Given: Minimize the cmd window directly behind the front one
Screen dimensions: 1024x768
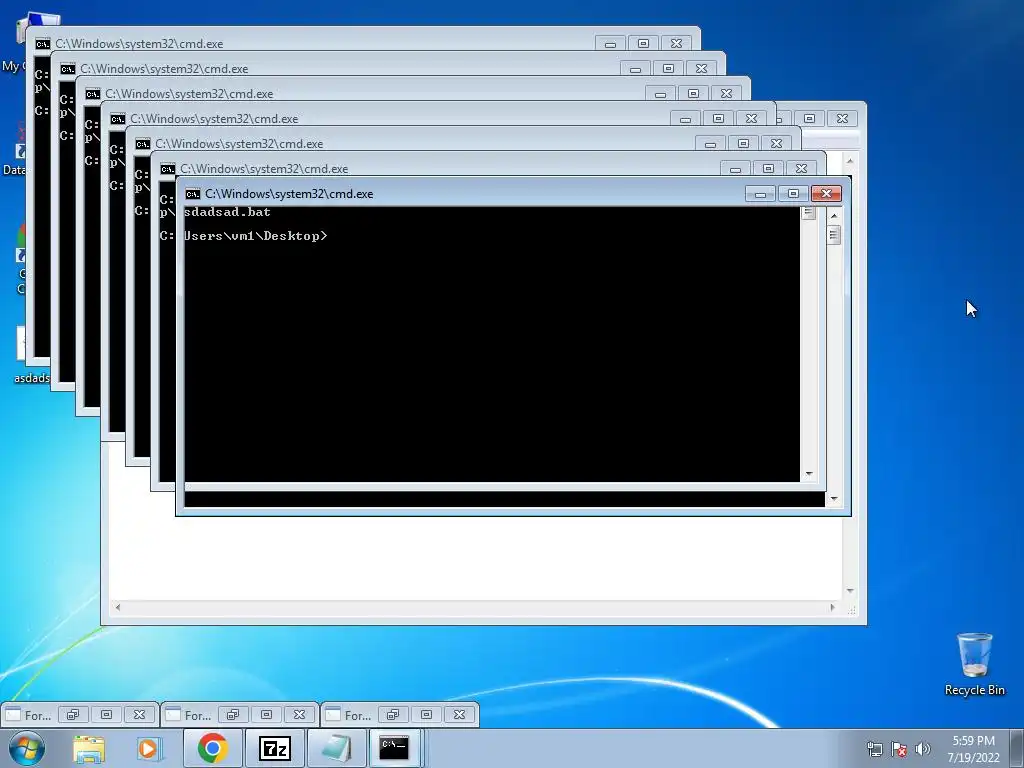Looking at the screenshot, I should pyautogui.click(x=735, y=168).
